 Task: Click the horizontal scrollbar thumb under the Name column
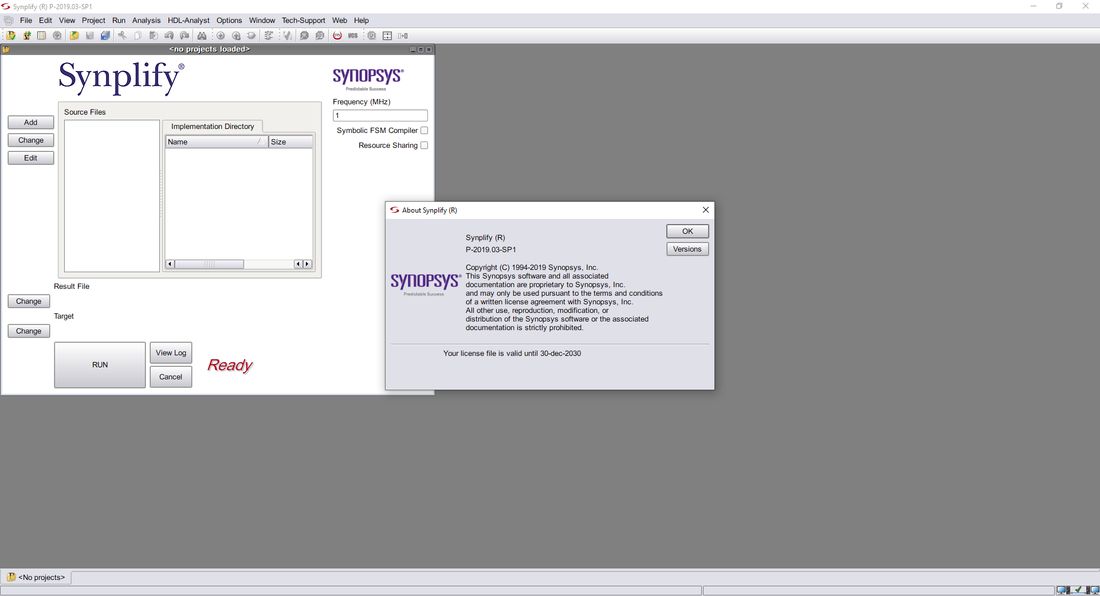tap(209, 264)
